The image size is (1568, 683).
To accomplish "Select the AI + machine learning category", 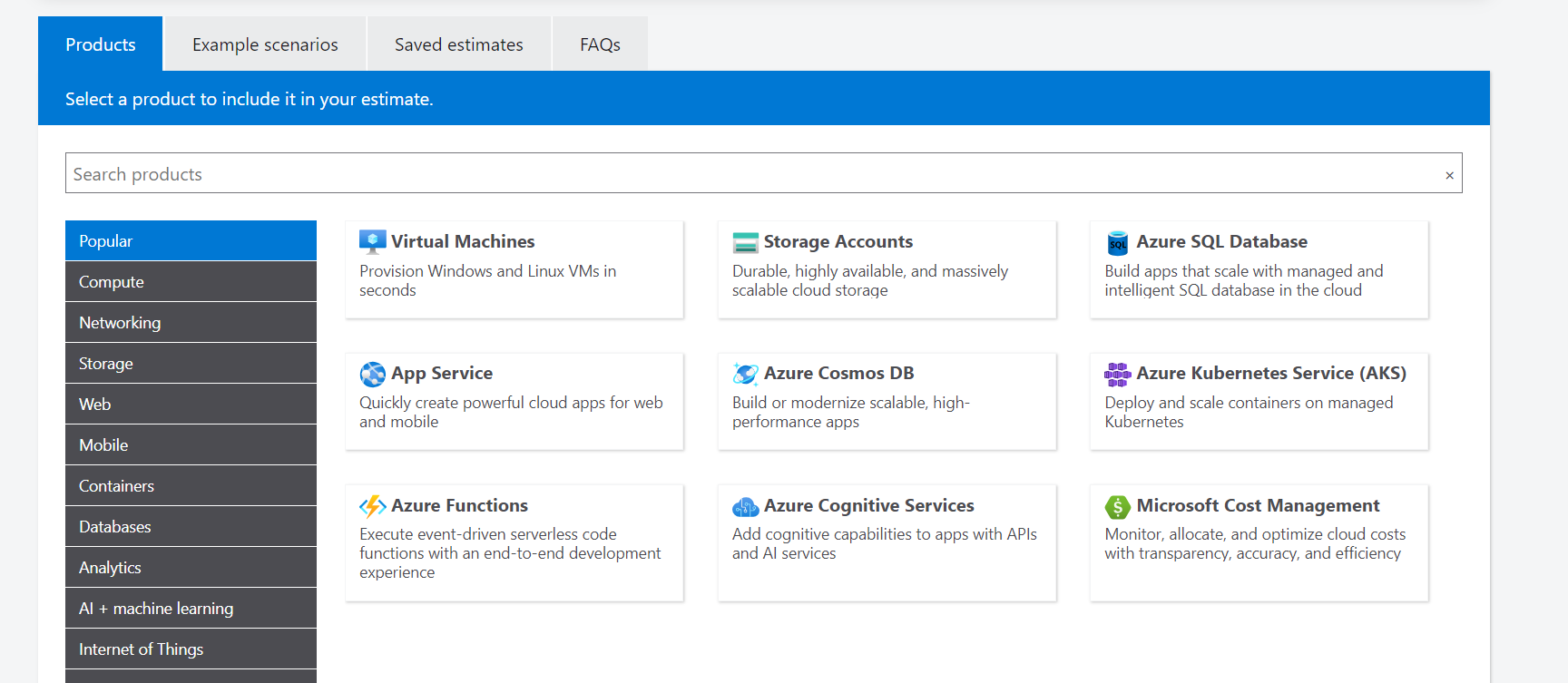I will tap(191, 608).
